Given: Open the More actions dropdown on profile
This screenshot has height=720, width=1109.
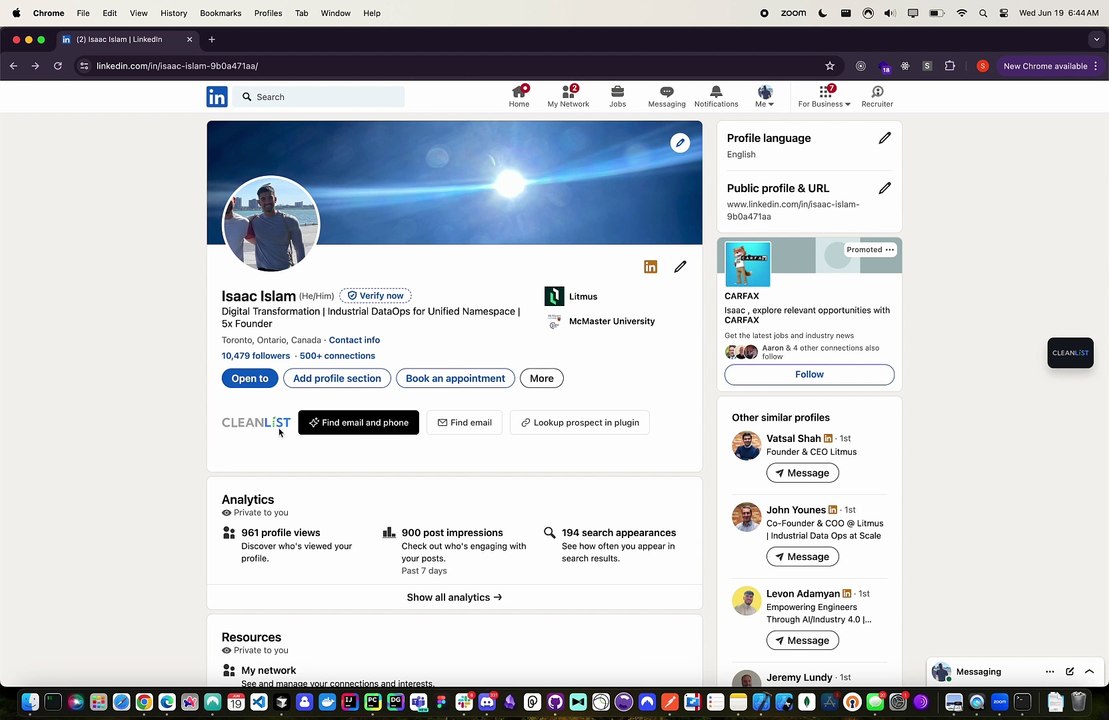Looking at the screenshot, I should pyautogui.click(x=542, y=378).
